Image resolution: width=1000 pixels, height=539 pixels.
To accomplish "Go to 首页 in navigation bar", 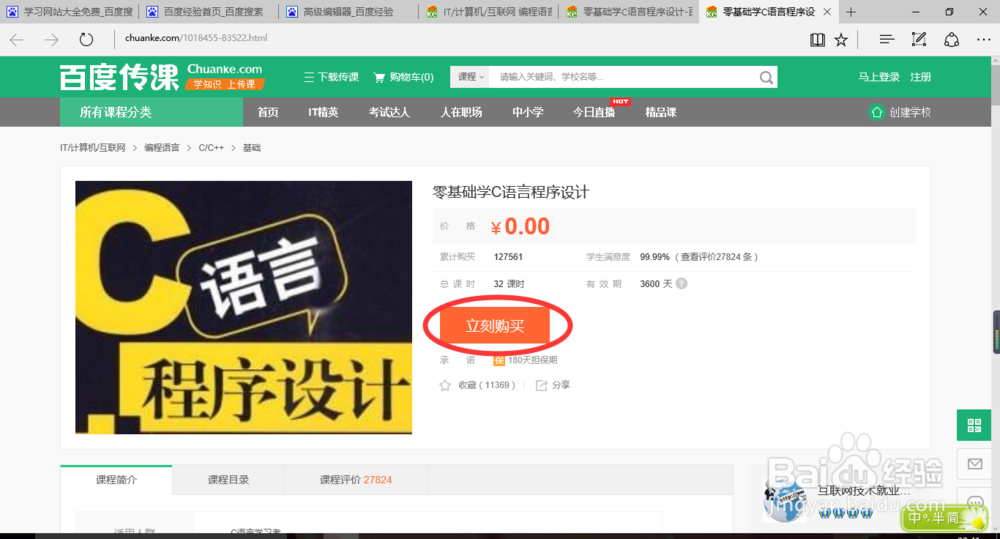I will click(x=268, y=112).
